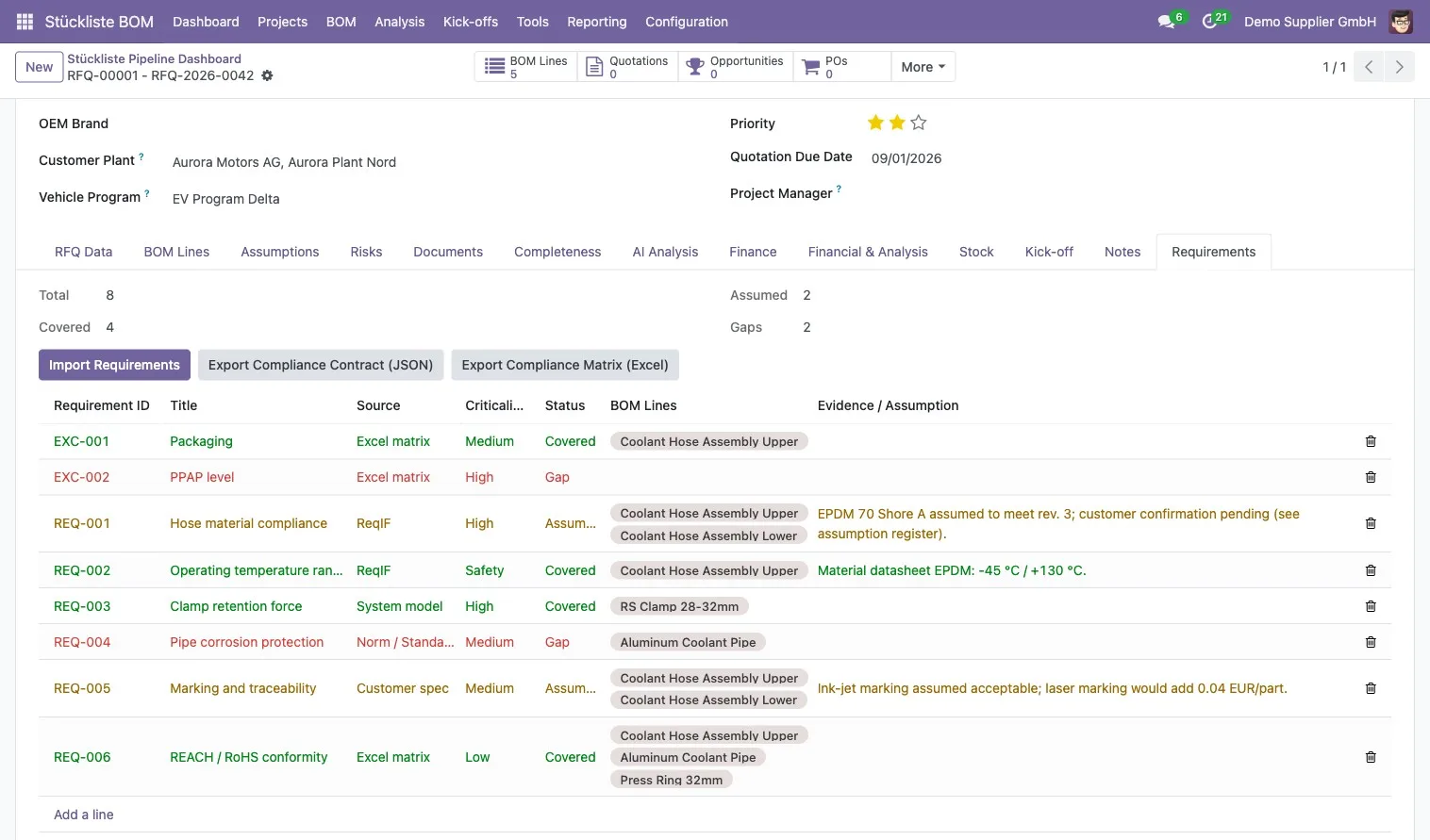Screen dimensions: 1430x840
Task: Open the Reporting menu
Action: (597, 22)
